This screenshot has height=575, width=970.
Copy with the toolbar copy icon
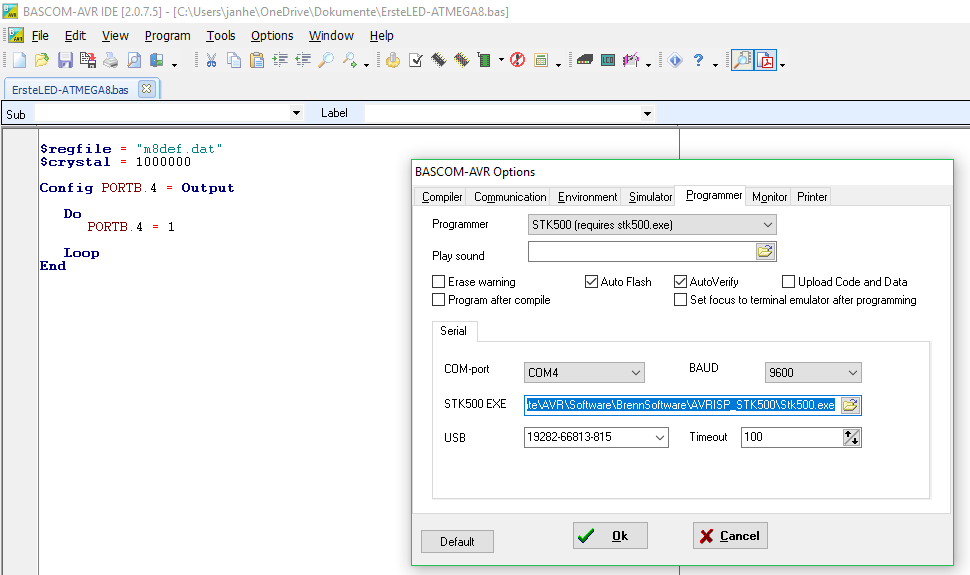click(x=234, y=60)
